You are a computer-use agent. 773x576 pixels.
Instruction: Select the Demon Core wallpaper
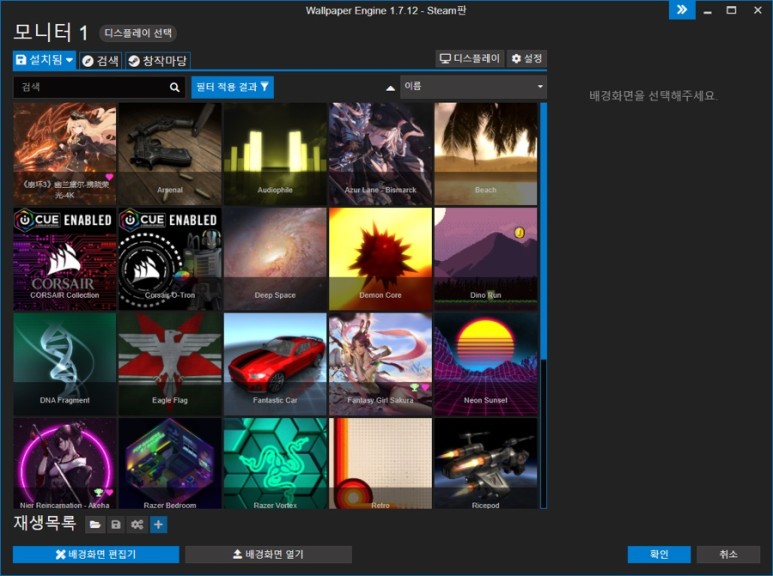(x=380, y=259)
